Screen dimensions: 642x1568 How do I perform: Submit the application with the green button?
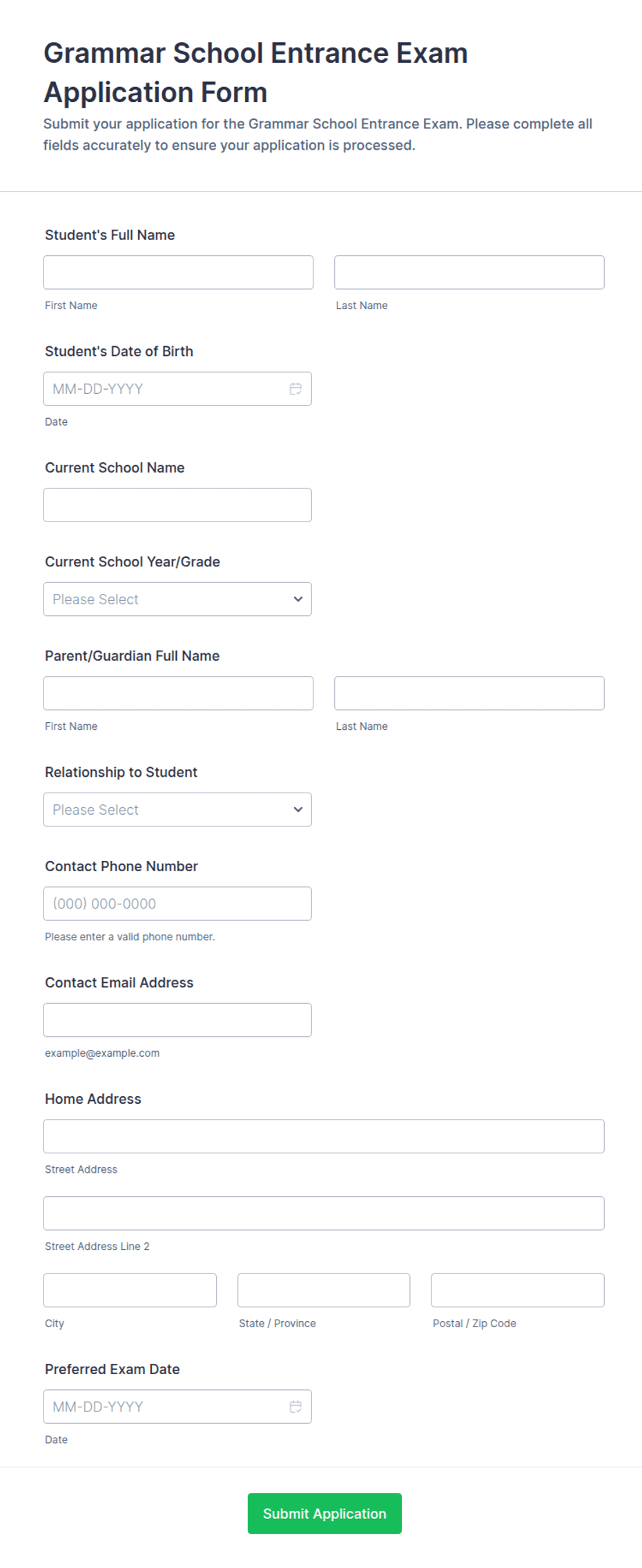pyautogui.click(x=324, y=1514)
